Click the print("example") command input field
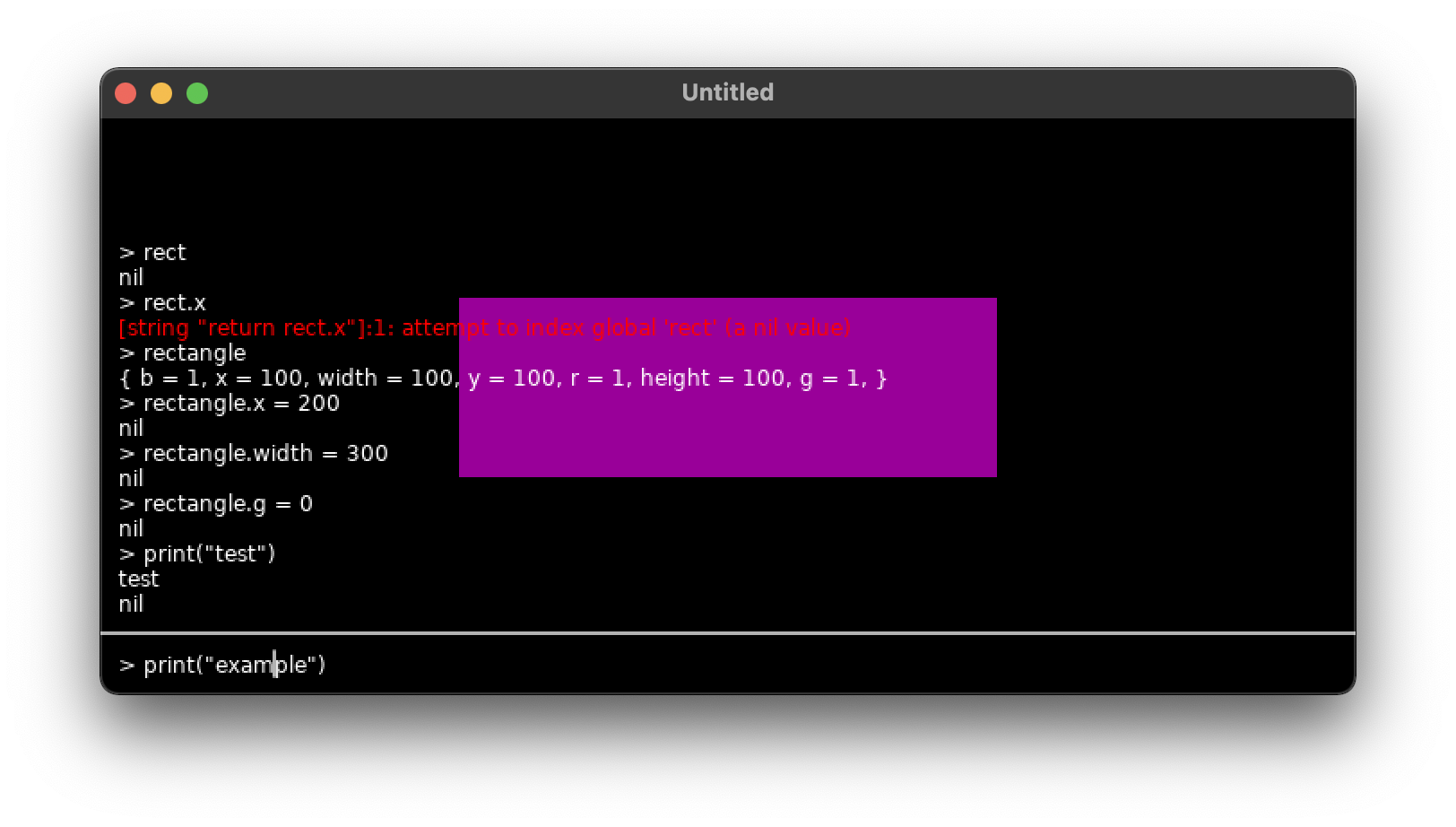Viewport: 1456px width, 827px height. tap(727, 665)
